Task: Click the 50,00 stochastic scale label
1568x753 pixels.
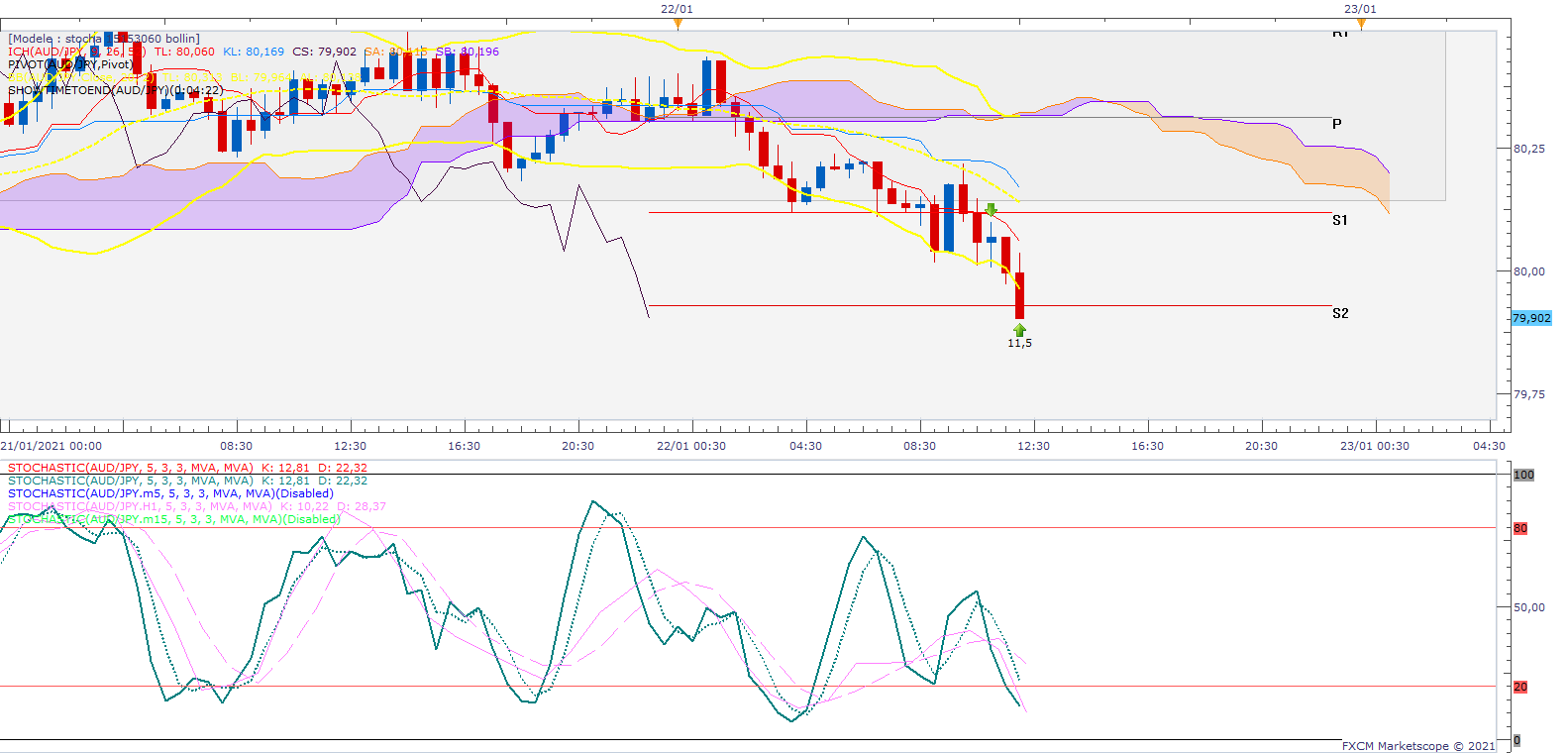Action: (x=1529, y=607)
